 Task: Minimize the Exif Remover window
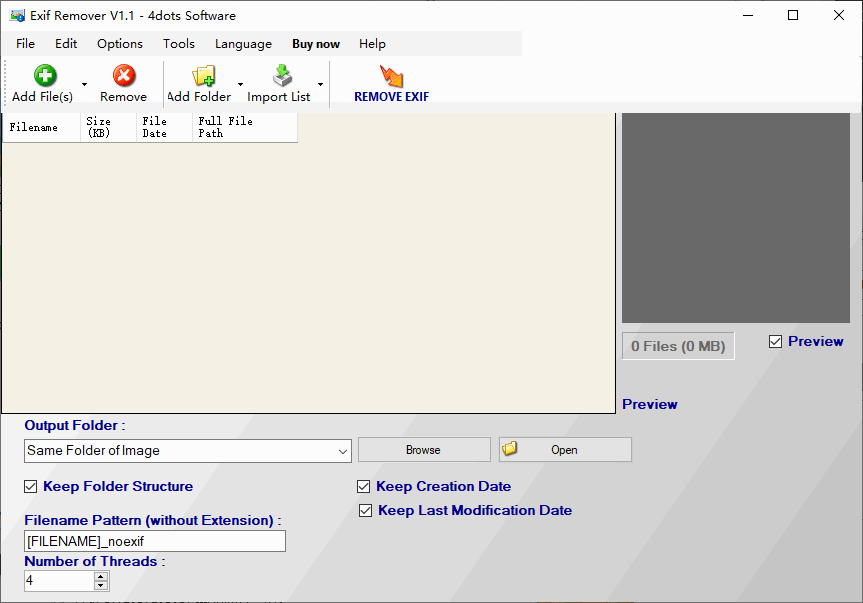pyautogui.click(x=747, y=15)
